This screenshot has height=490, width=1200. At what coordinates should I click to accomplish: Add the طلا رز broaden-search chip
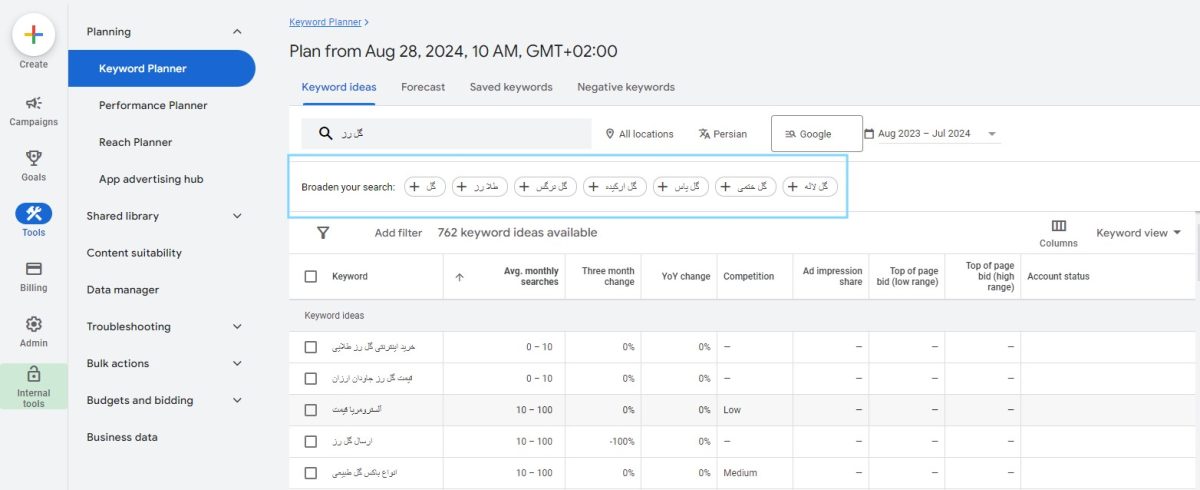pyautogui.click(x=480, y=186)
